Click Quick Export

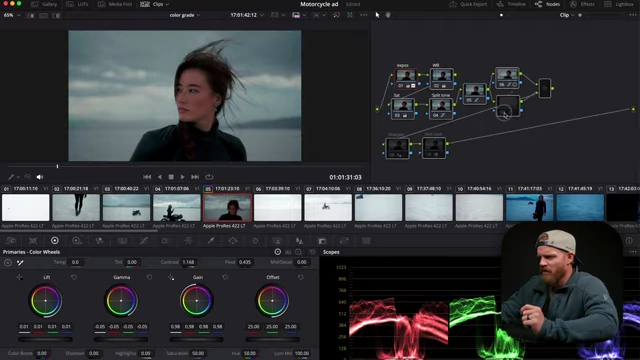point(468,4)
